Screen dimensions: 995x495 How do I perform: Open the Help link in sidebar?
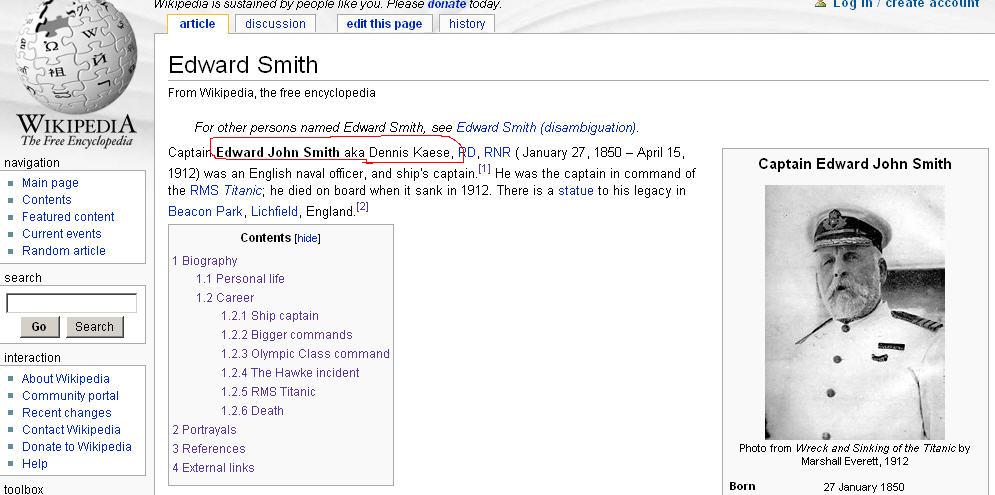pos(34,464)
